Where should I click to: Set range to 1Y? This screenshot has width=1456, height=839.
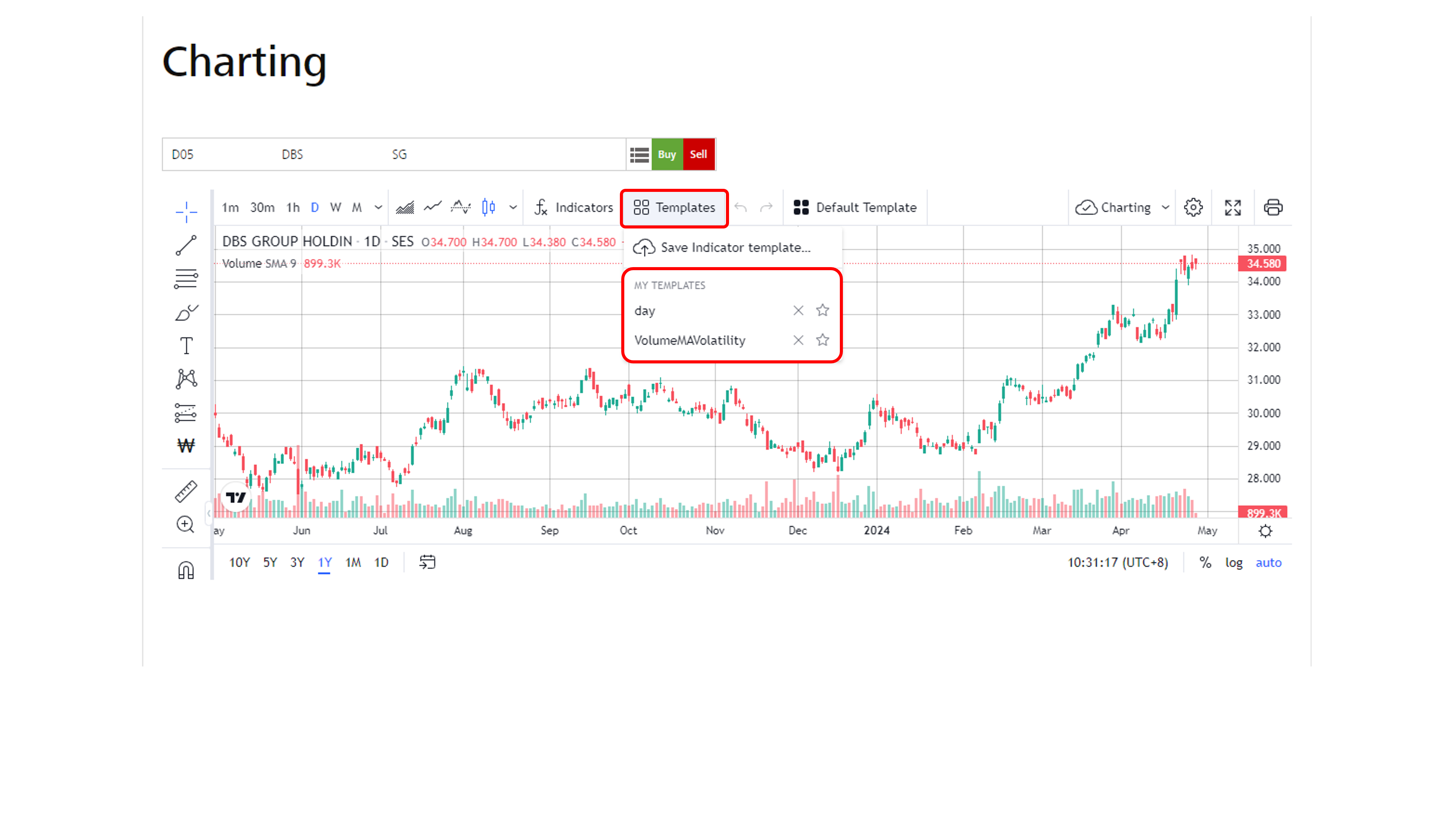(x=325, y=563)
